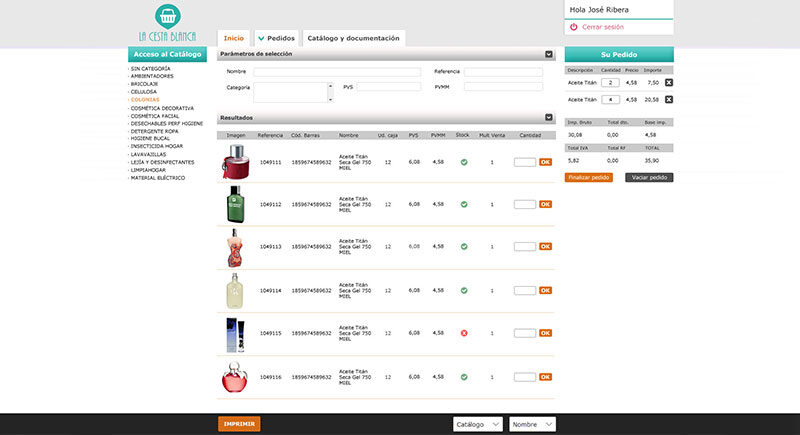
Task: Focus the quantity field for reference 1049116
Action: coord(524,377)
